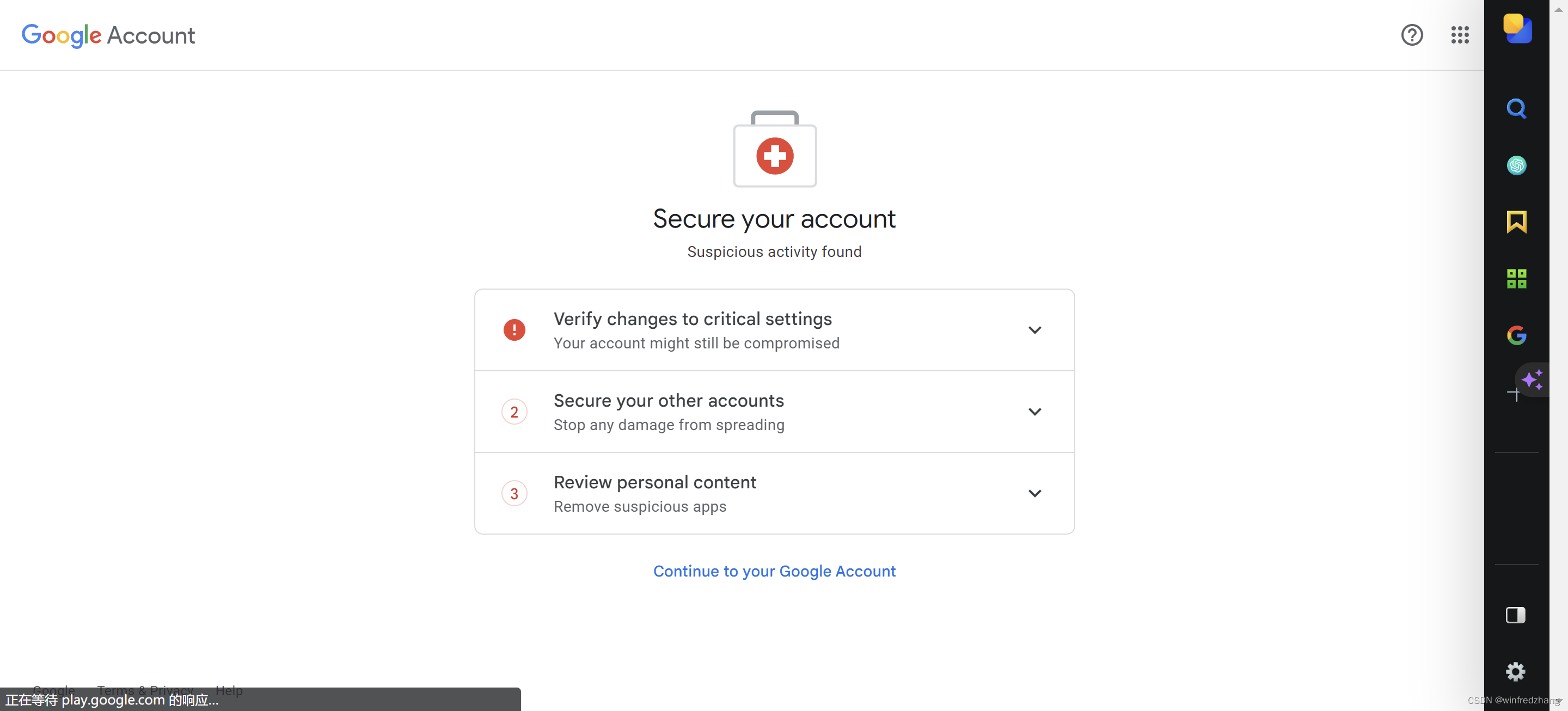Click the Google Account logo header
1568x711 pixels.
click(x=108, y=35)
